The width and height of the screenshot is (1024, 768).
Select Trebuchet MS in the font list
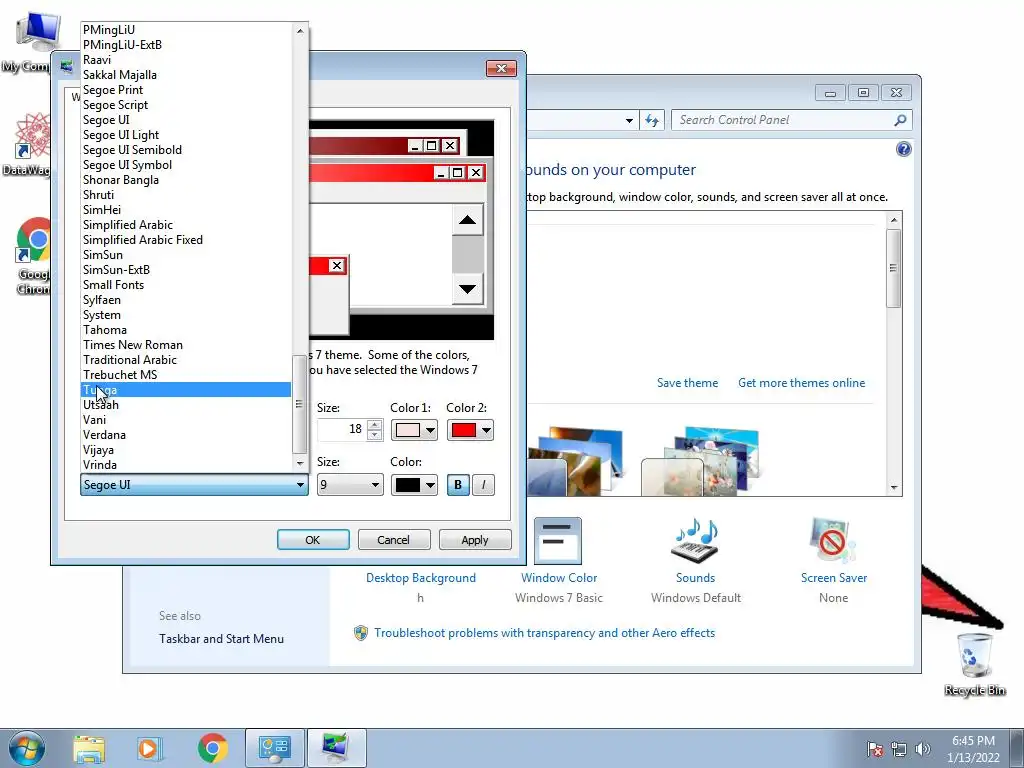click(x=185, y=375)
